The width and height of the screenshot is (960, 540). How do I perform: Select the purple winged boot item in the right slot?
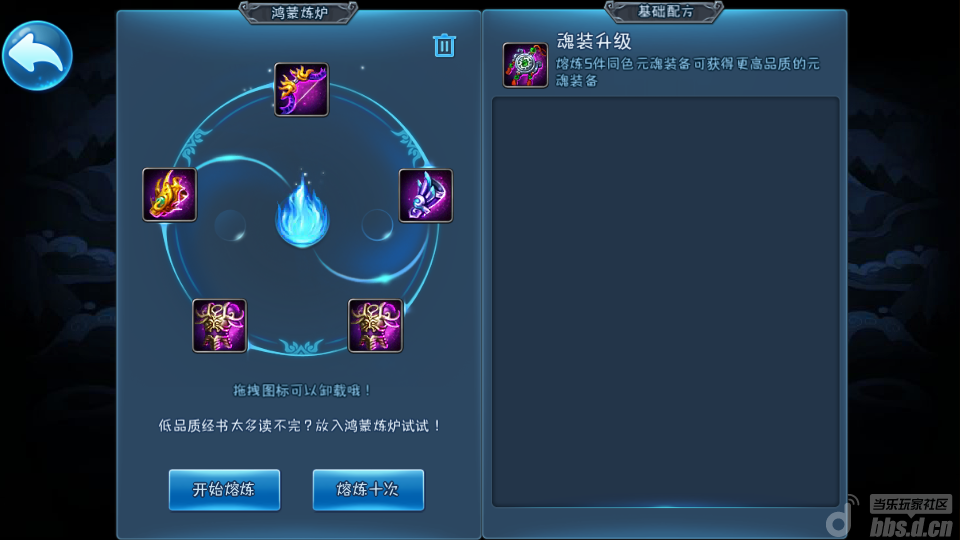point(426,196)
